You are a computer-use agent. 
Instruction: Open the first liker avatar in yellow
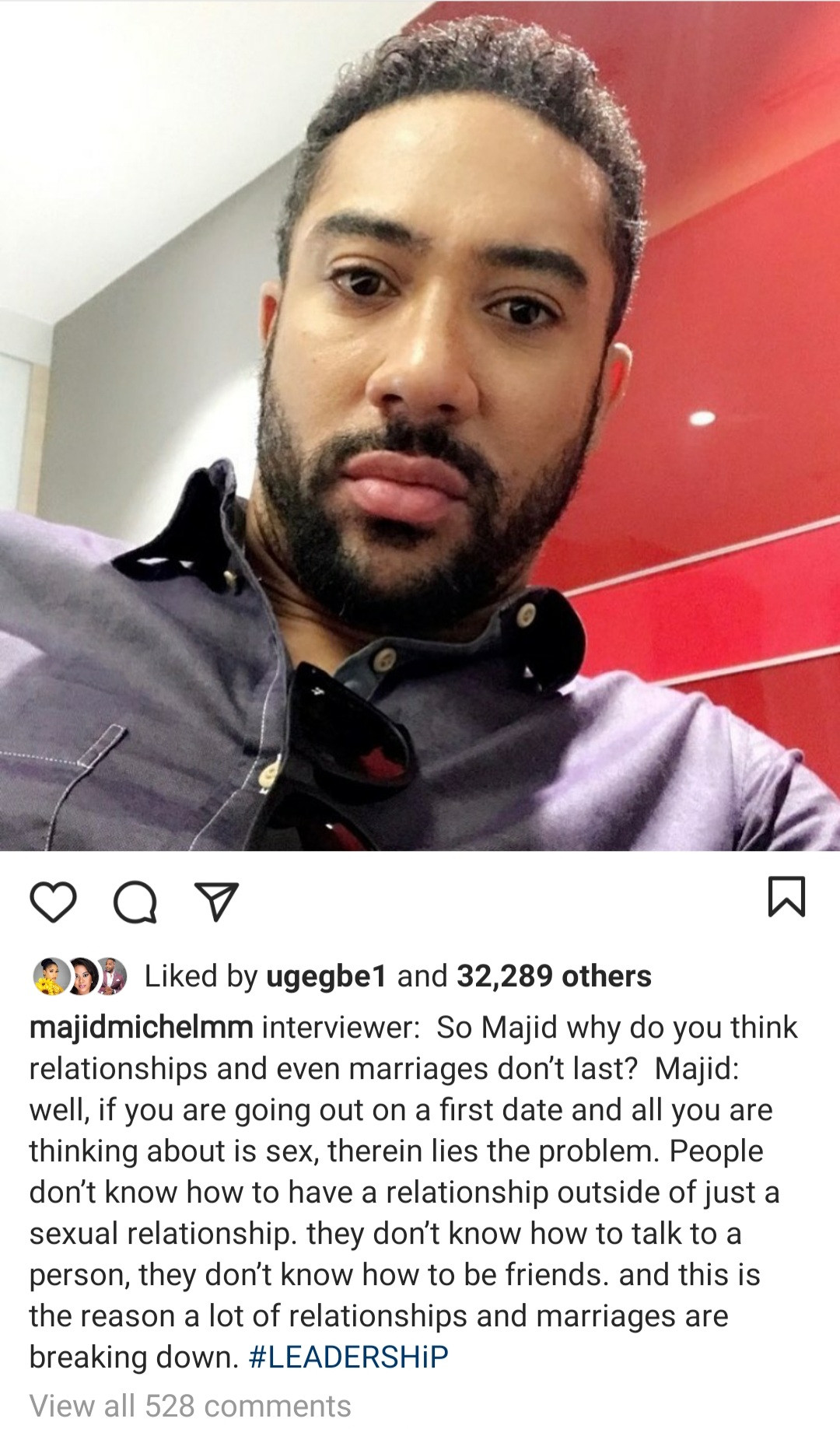(x=50, y=976)
